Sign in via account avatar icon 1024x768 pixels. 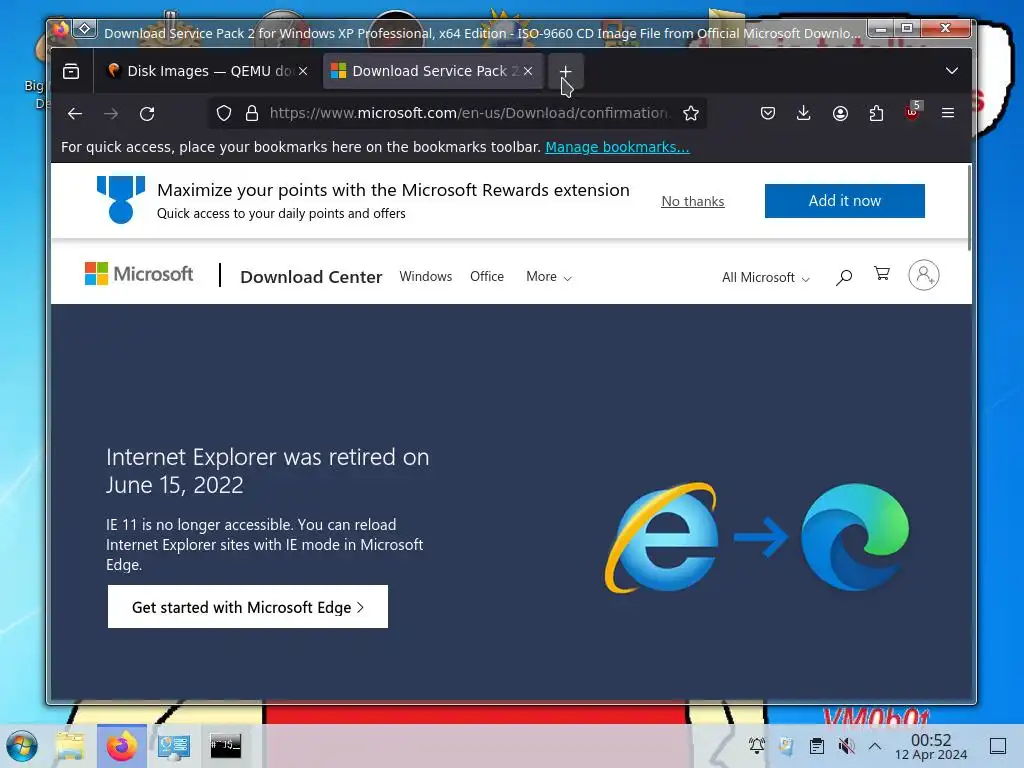tap(923, 275)
